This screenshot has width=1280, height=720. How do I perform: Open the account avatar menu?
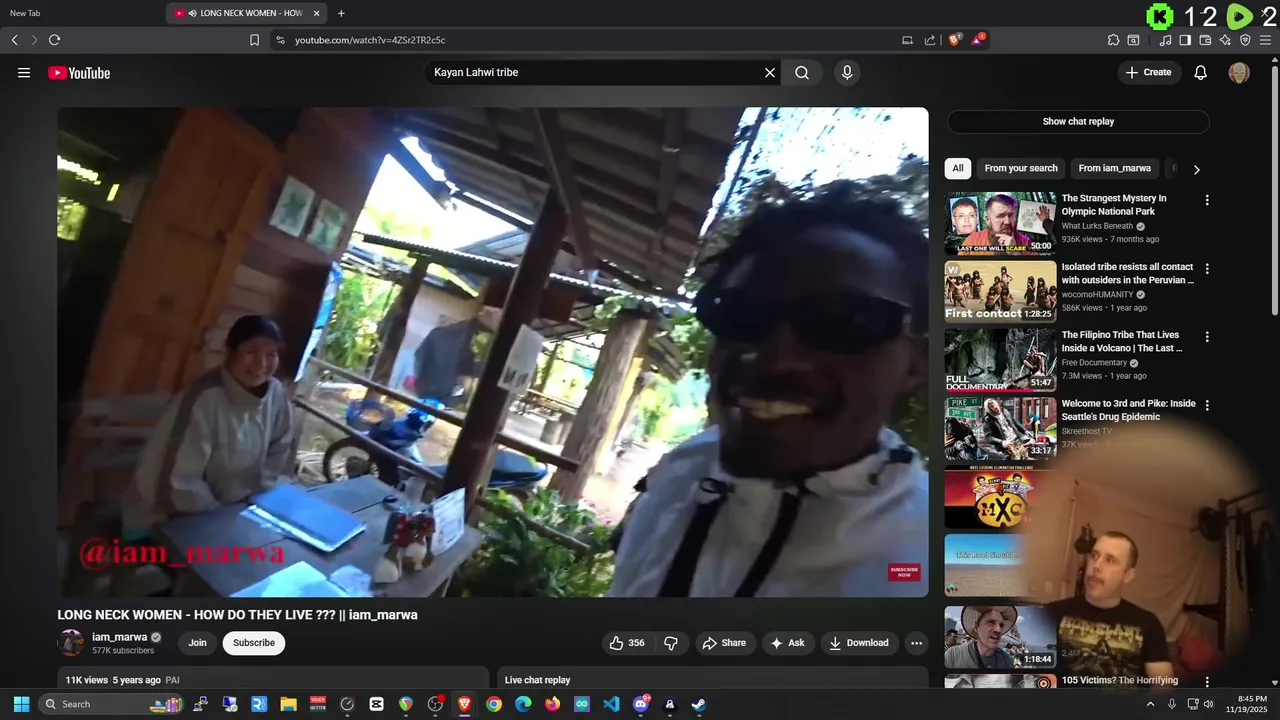point(1239,72)
